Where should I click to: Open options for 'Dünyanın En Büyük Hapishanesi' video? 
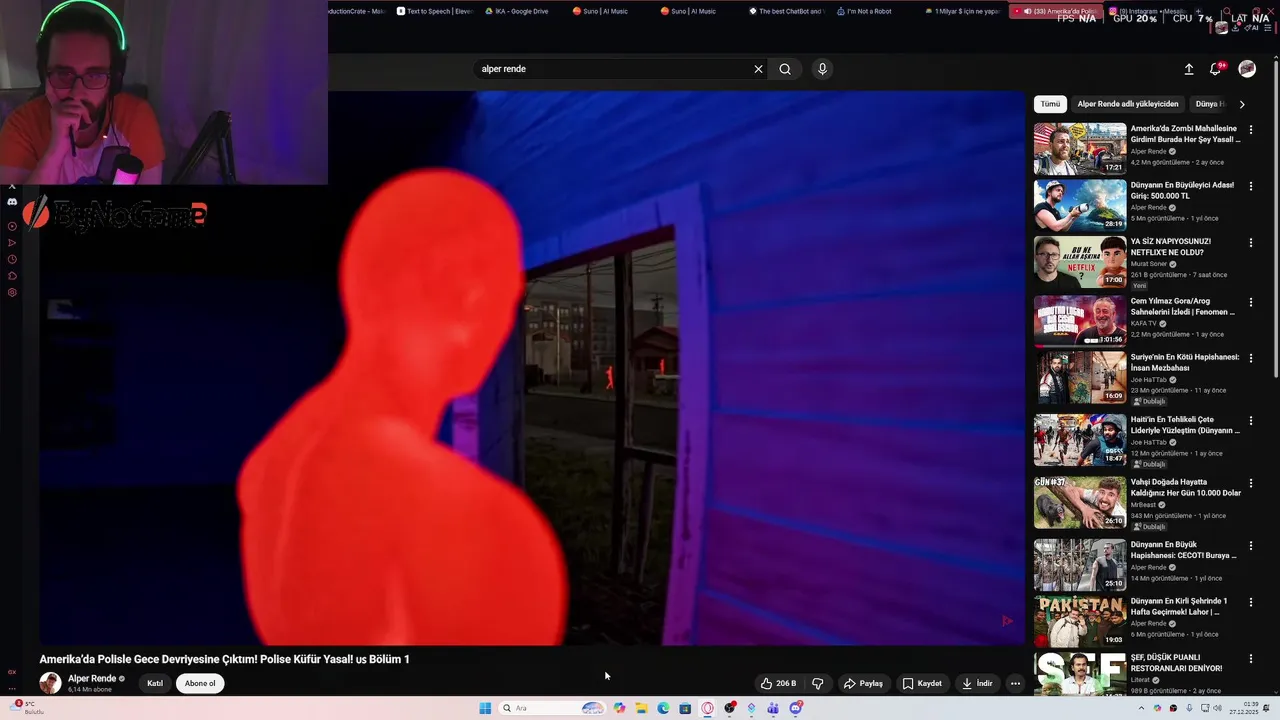point(1251,546)
